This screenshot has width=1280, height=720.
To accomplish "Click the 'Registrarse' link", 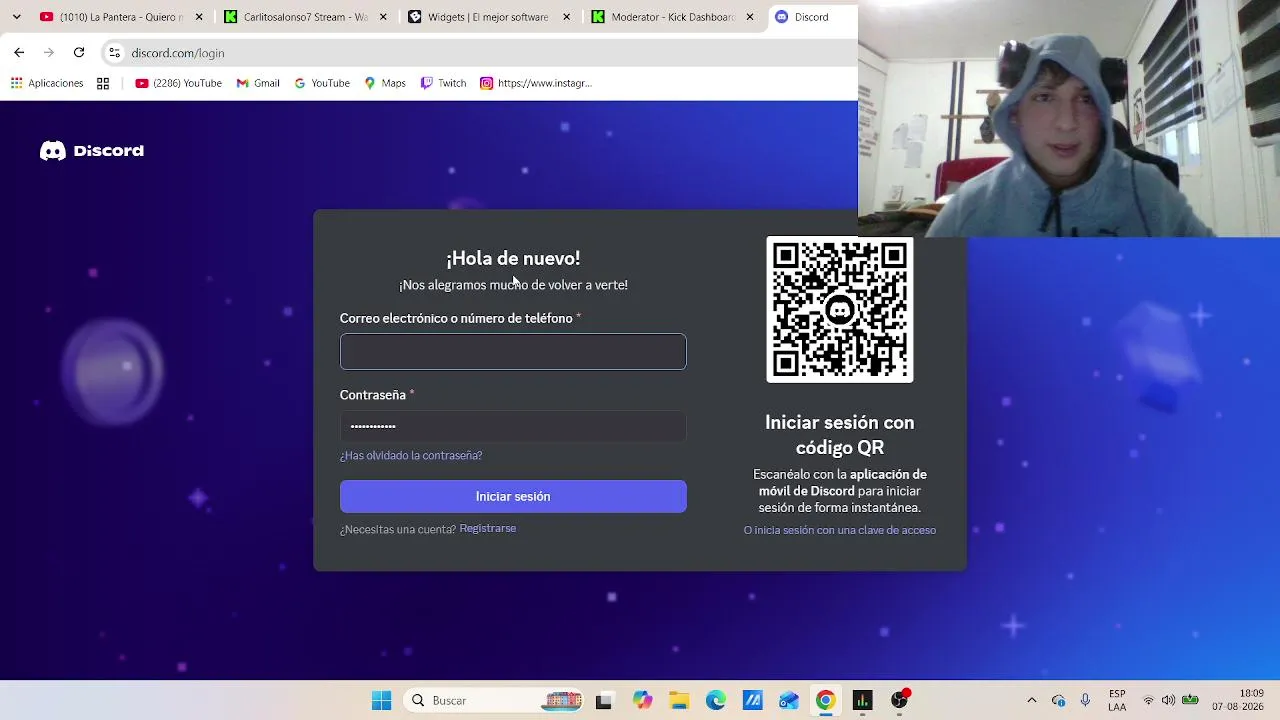I will click(x=488, y=528).
